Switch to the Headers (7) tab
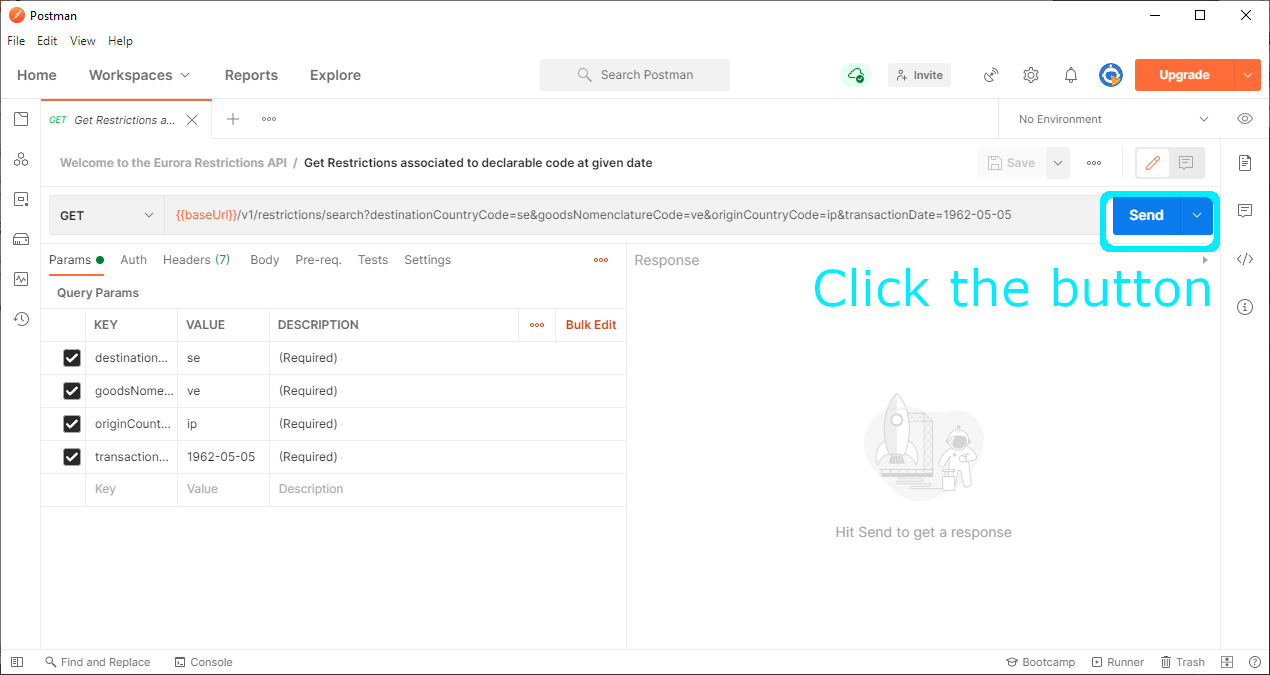 click(x=196, y=260)
